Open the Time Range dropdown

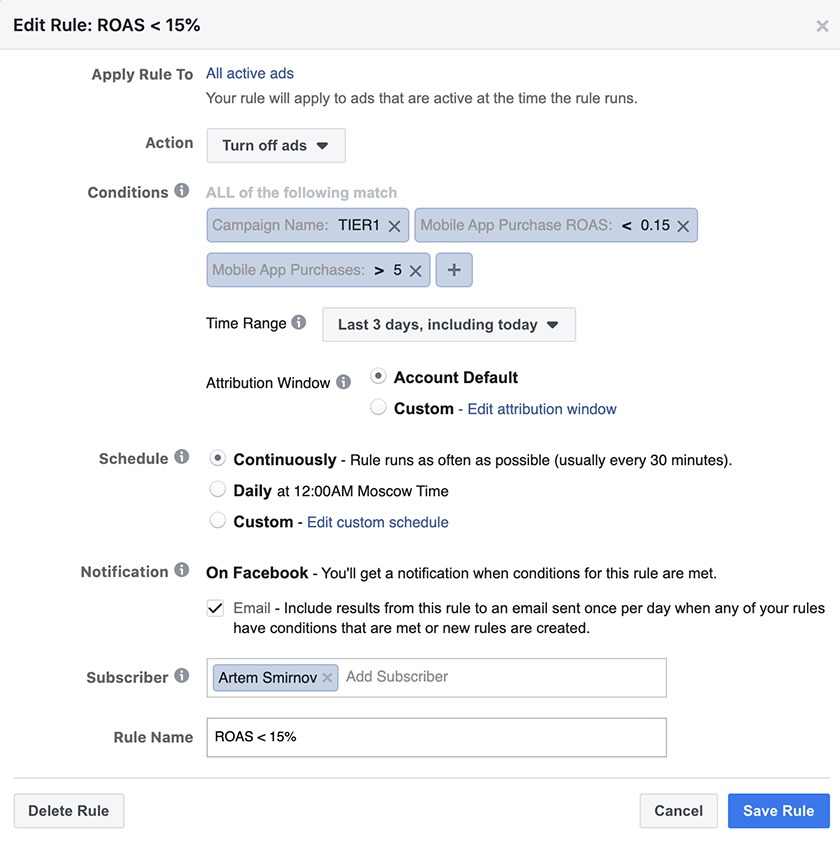click(448, 325)
